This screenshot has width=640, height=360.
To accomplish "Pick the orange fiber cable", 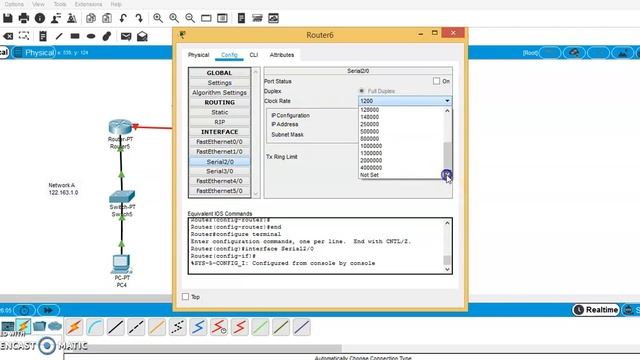I will point(157,327).
